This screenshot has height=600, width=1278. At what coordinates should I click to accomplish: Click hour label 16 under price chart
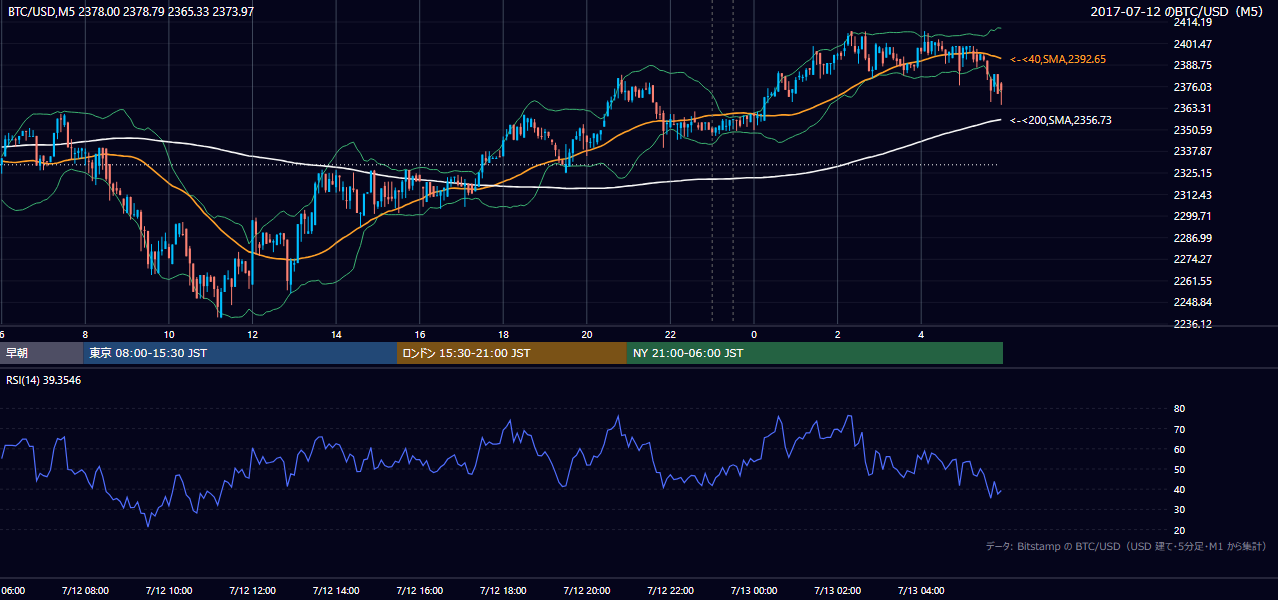pos(420,334)
